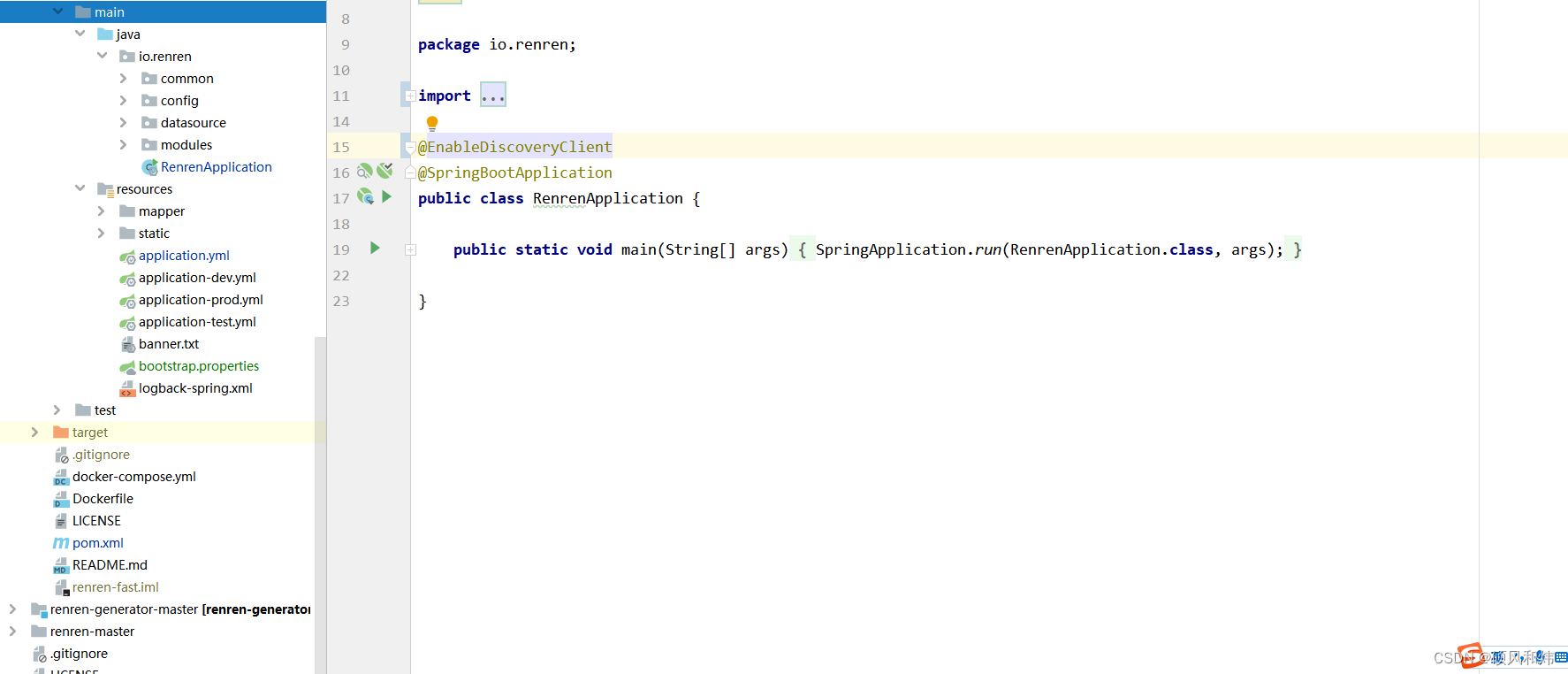Select application-dev.yml in the tree

(197, 277)
